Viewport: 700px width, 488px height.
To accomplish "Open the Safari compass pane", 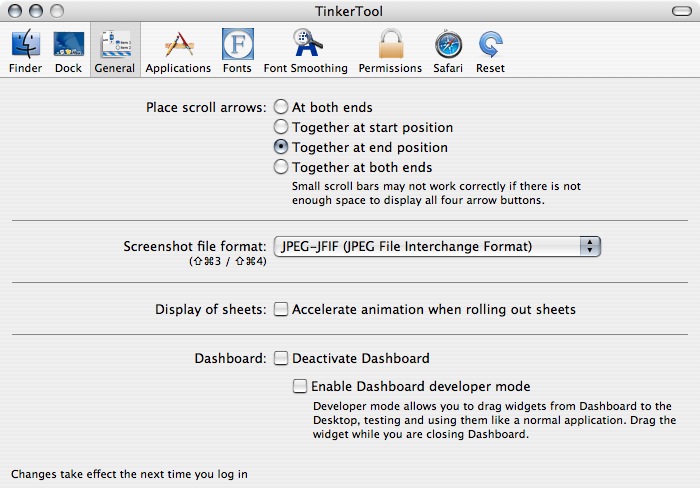I will [448, 50].
